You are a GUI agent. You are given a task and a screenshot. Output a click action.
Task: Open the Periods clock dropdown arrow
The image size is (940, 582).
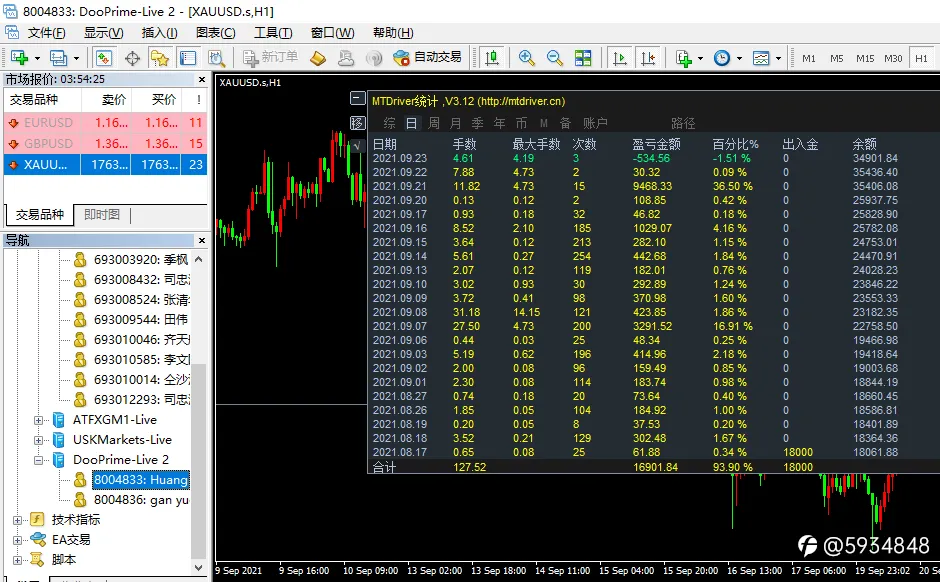coord(739,59)
